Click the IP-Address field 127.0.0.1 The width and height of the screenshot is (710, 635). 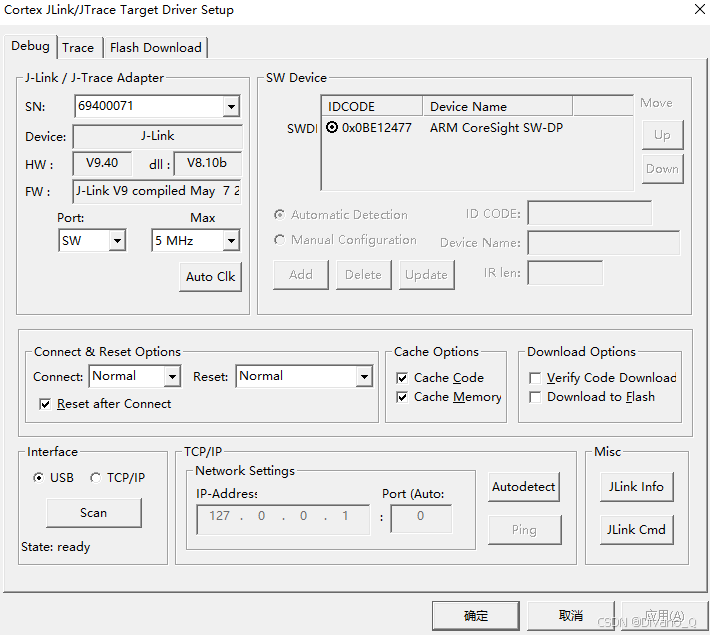[x=283, y=519]
